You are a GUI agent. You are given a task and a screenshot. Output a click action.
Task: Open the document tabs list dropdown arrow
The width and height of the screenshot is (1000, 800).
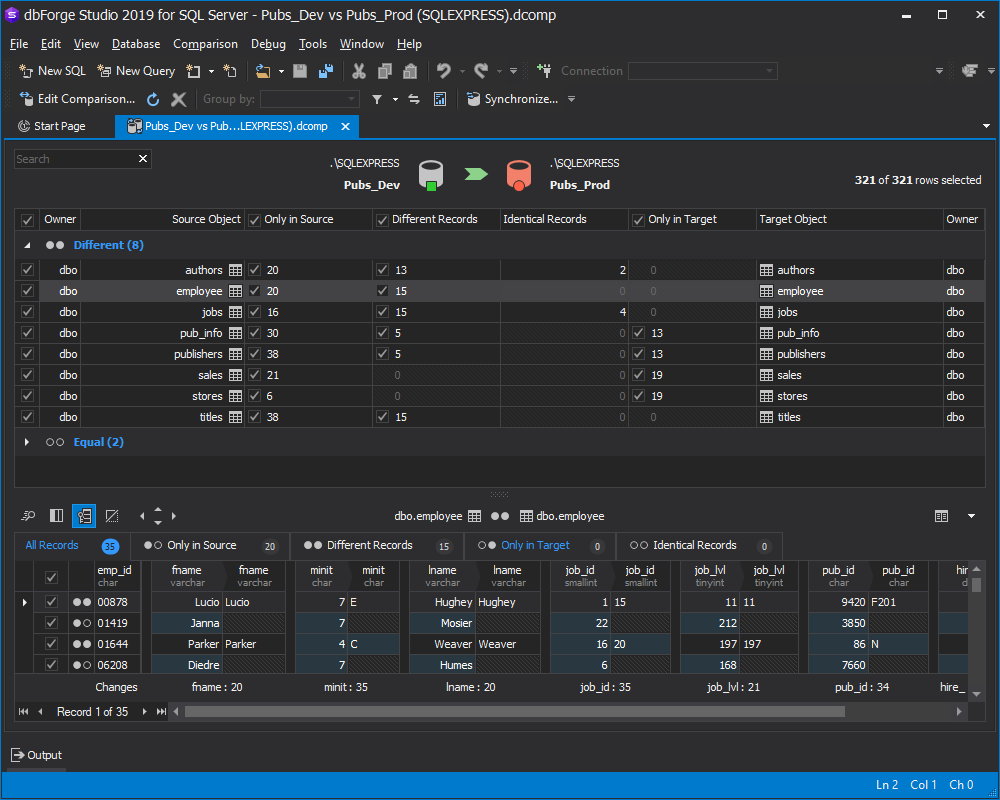(x=987, y=126)
